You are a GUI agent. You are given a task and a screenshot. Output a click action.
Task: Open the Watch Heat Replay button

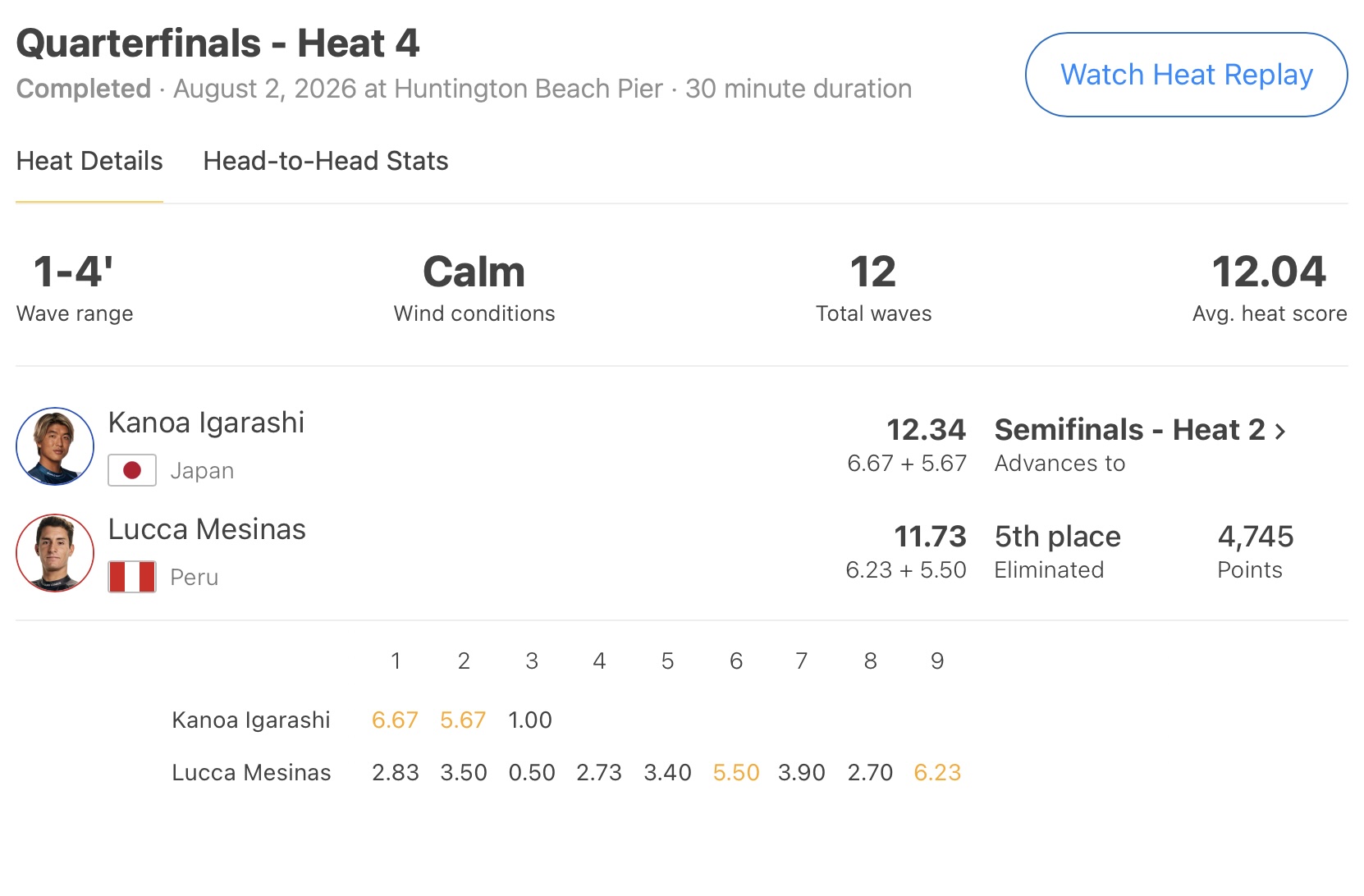[x=1187, y=75]
